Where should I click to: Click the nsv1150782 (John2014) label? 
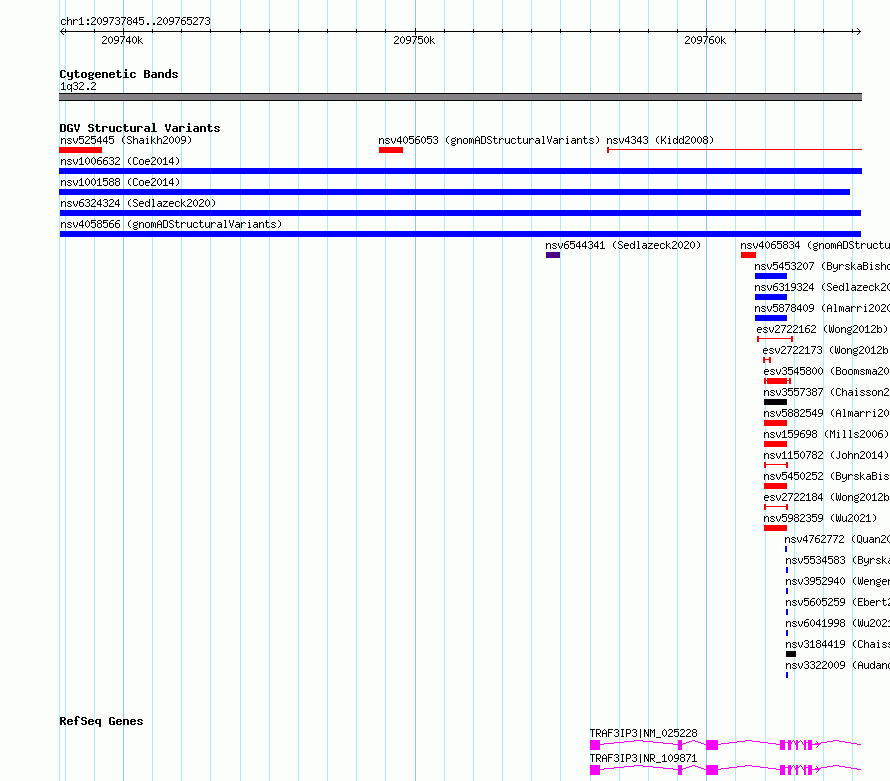pos(826,455)
